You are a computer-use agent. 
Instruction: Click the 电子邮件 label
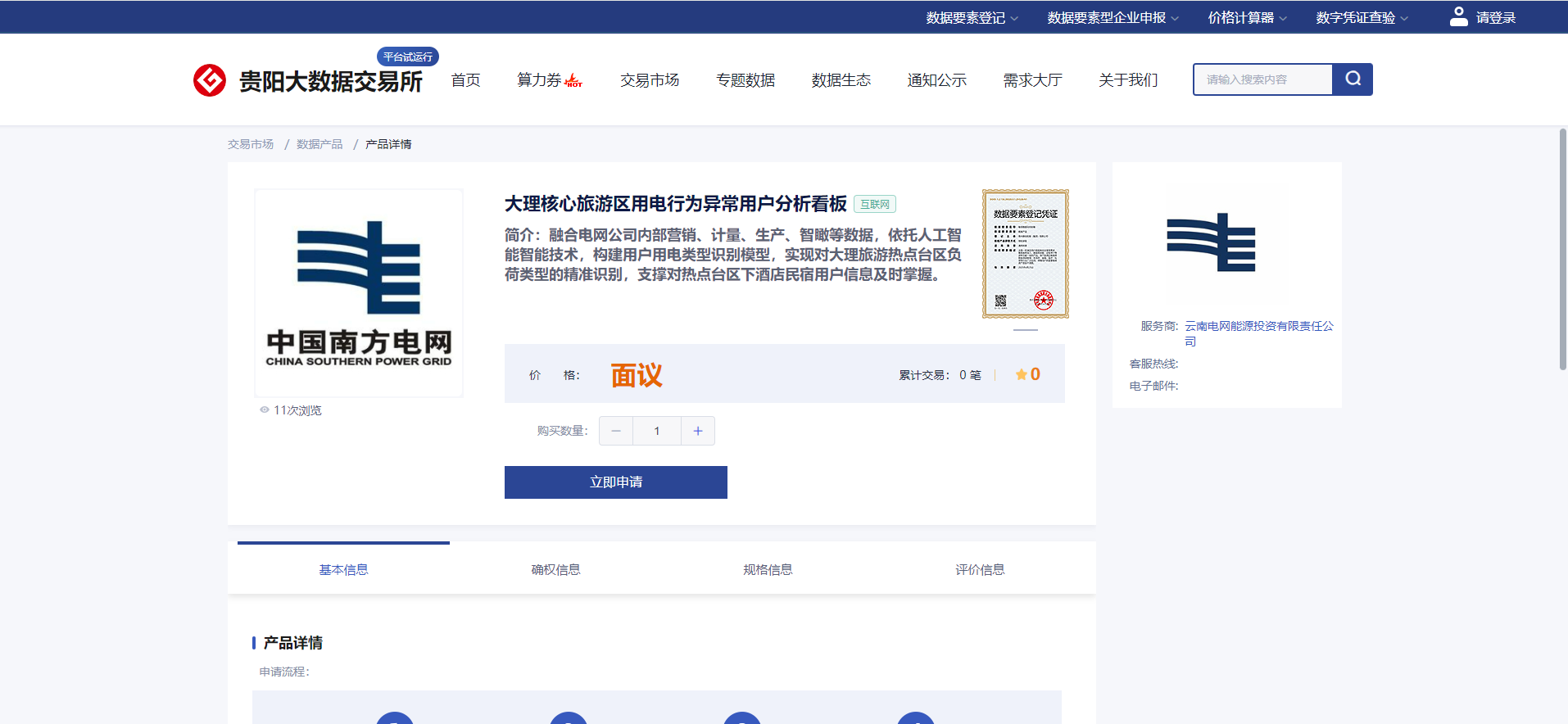[x=1153, y=386]
